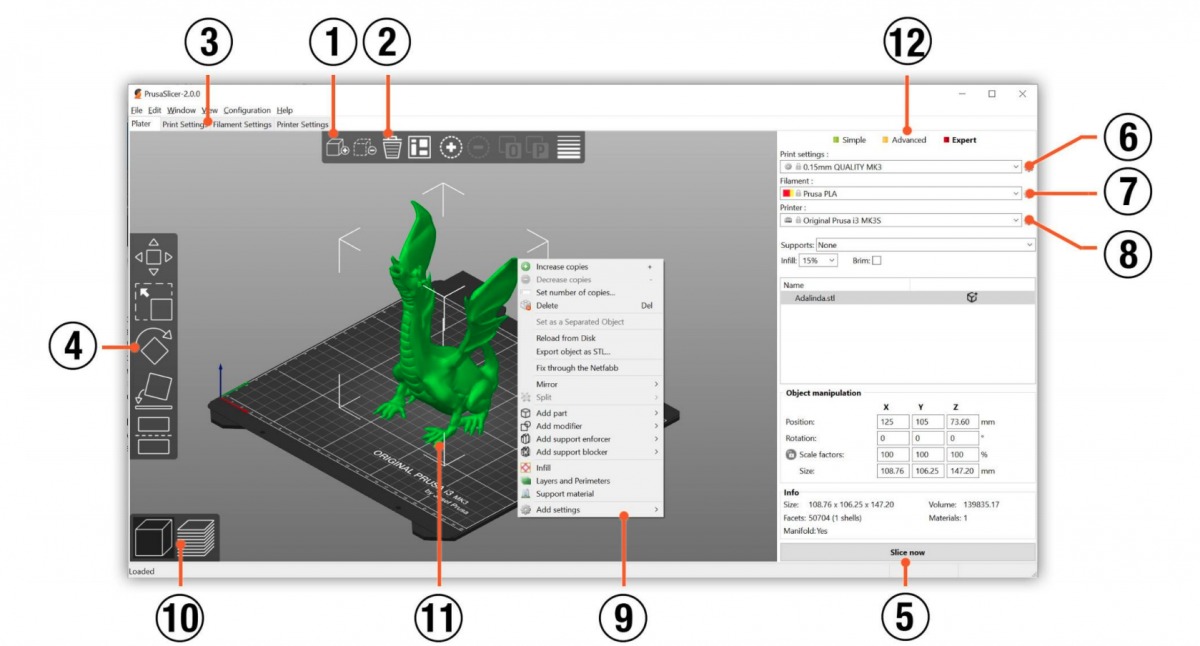Switch to Simple mode
The height and width of the screenshot is (646, 1200).
854,140
